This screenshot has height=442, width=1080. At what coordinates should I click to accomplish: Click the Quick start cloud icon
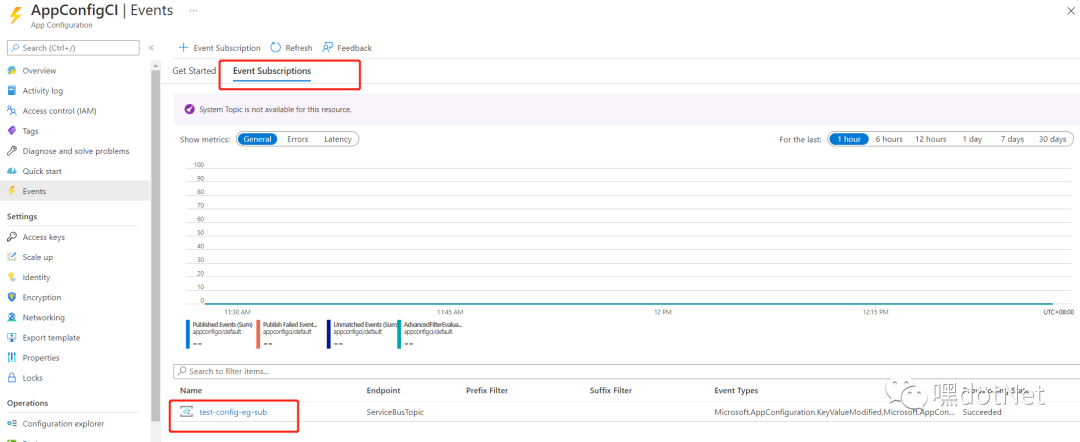click(x=12, y=171)
